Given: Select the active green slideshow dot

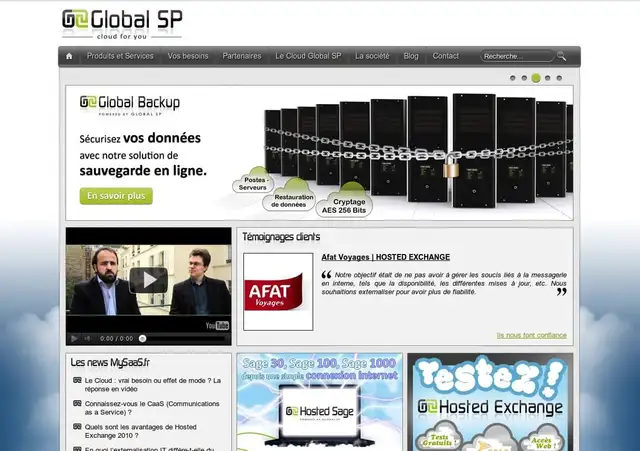Looking at the screenshot, I should point(536,78).
